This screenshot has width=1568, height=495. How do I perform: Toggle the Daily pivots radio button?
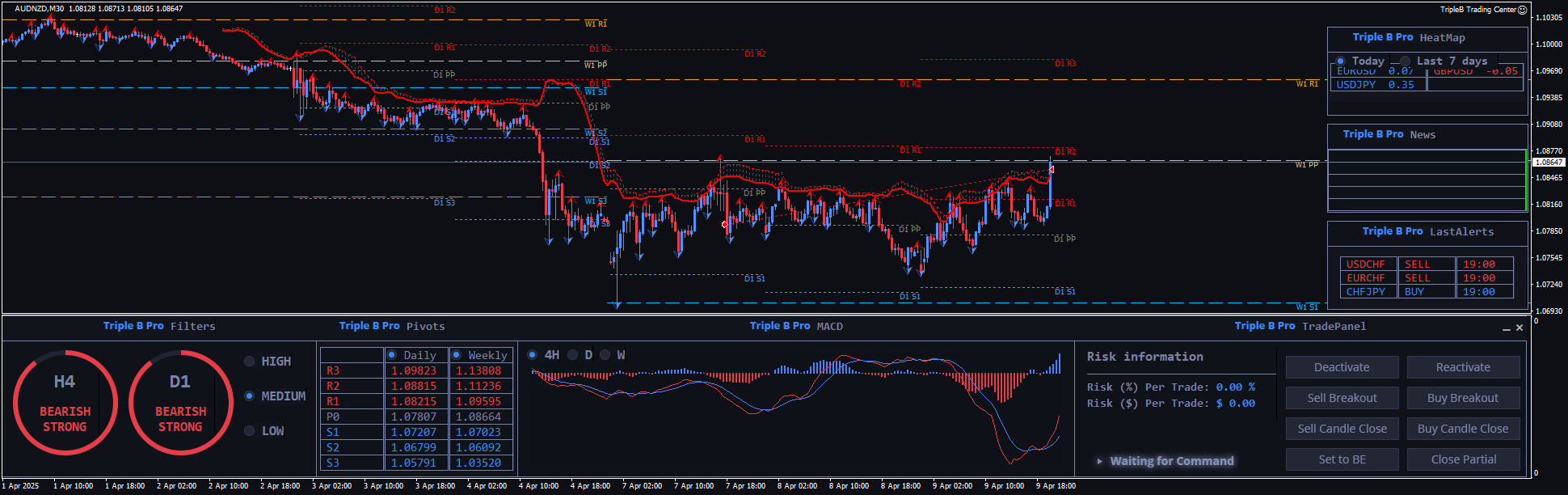(392, 355)
